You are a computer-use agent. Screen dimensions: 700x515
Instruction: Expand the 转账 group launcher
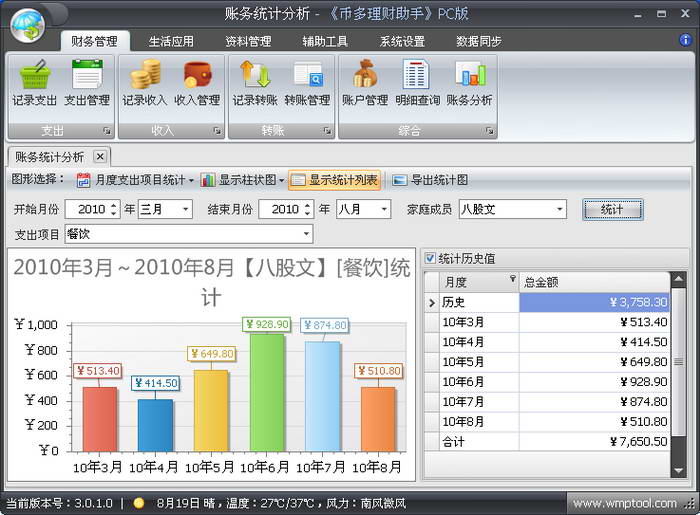pyautogui.click(x=327, y=131)
